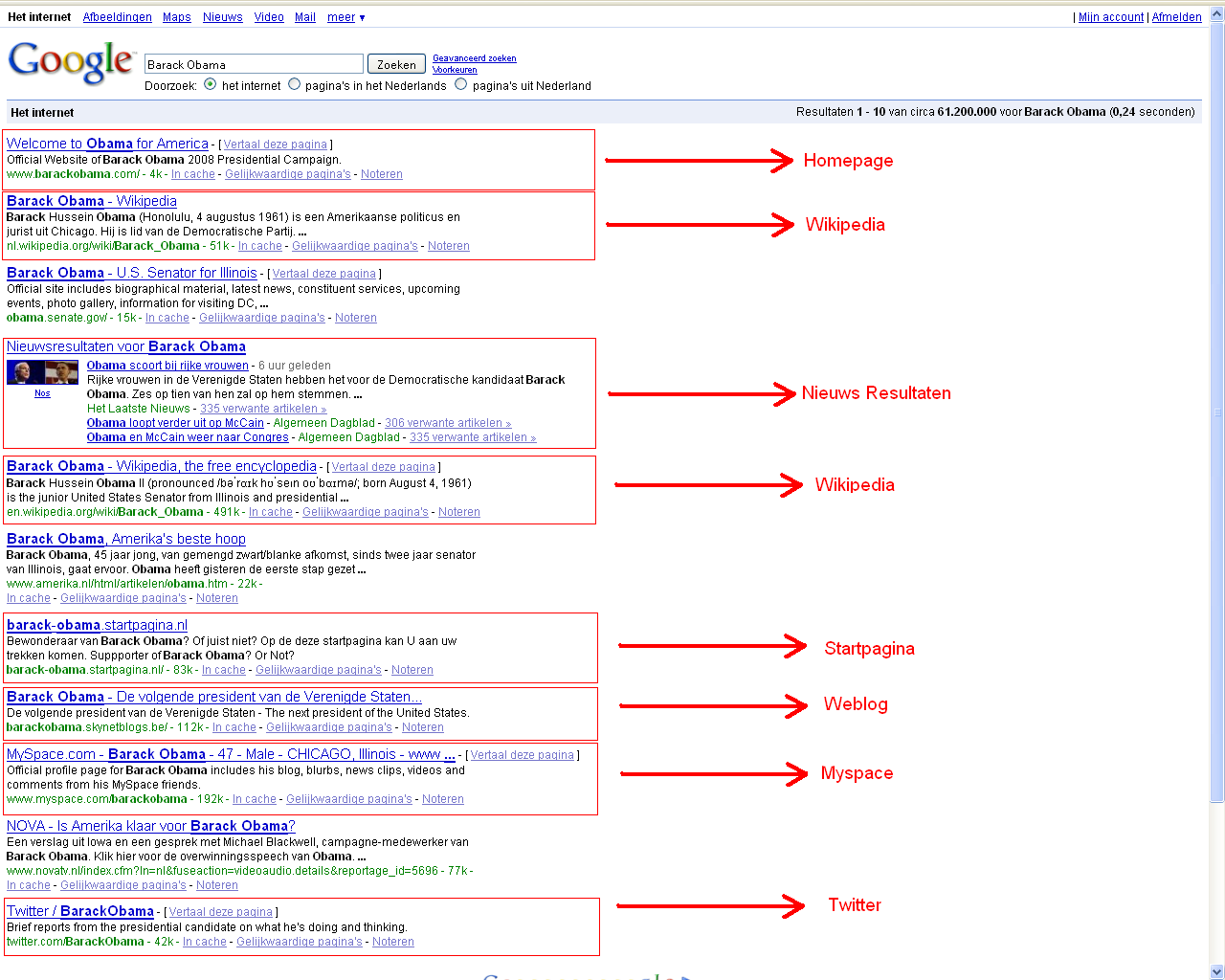The height and width of the screenshot is (980, 1225).
Task: Open 'Nieuwsresultaten voor Barack Obama' link
Action: click(x=126, y=346)
